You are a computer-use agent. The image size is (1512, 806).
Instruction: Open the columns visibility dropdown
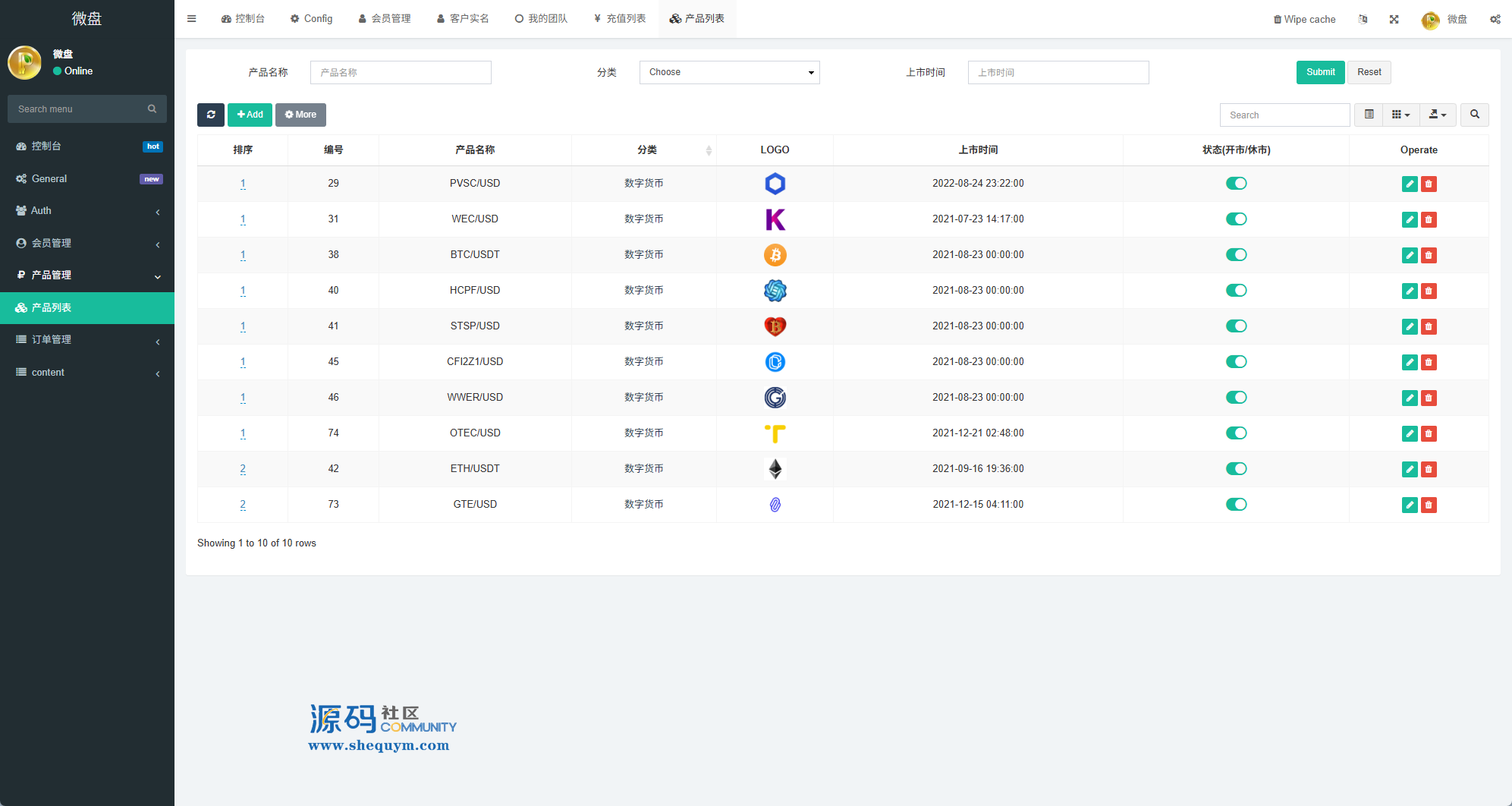(1400, 115)
